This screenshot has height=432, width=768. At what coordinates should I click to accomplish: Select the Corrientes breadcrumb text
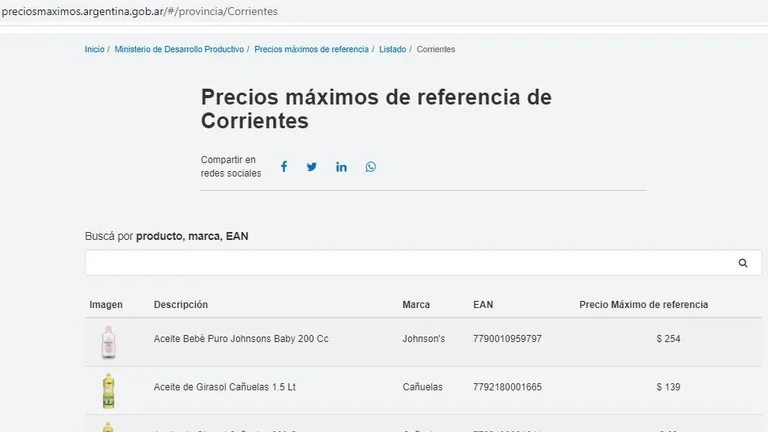(x=436, y=49)
